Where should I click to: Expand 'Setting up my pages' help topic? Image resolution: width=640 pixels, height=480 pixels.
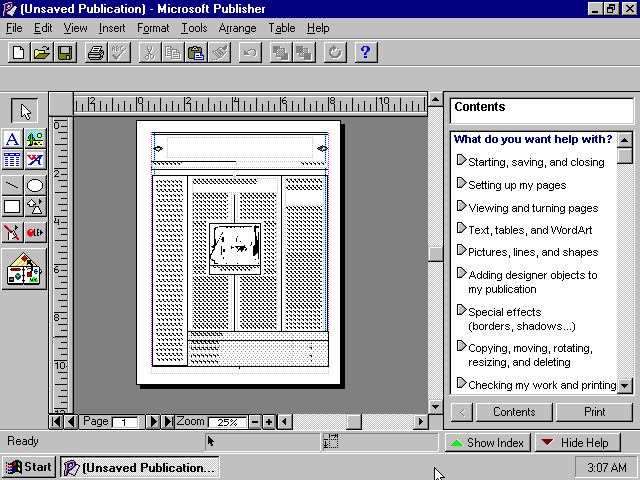pos(511,185)
